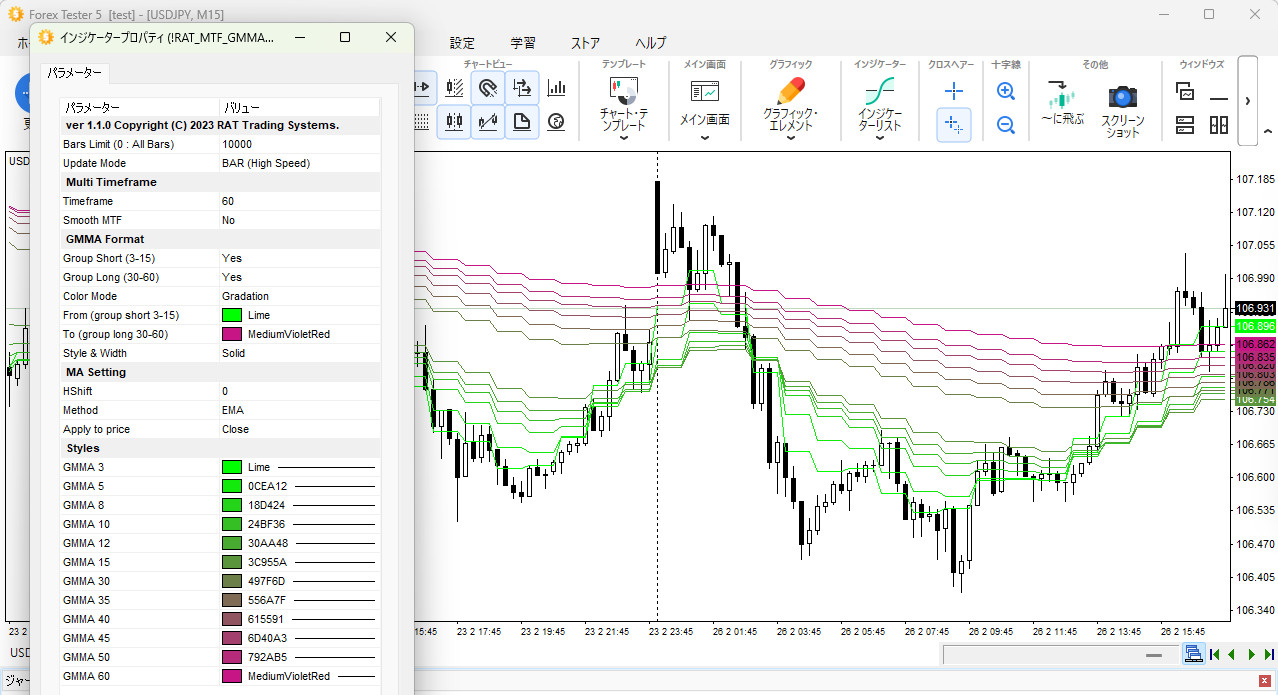This screenshot has width=1278, height=695.
Task: Select the パラメーター tab in properties dialog
Action: (74, 73)
